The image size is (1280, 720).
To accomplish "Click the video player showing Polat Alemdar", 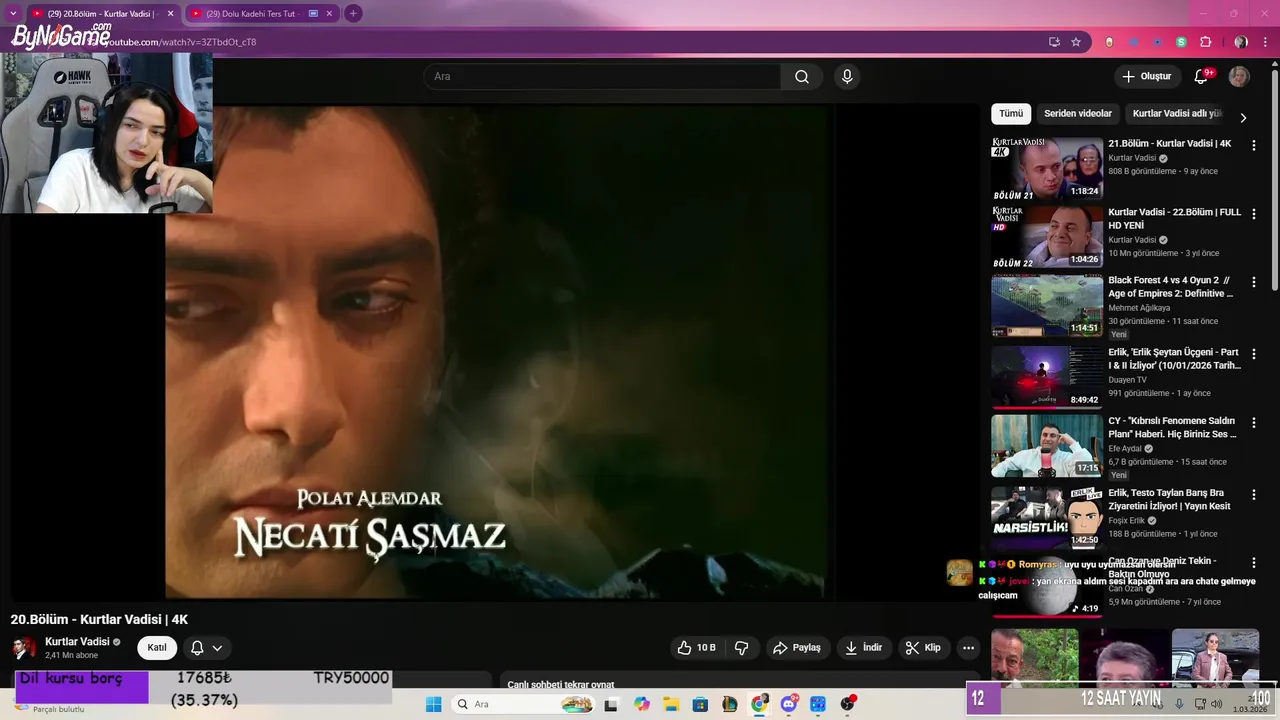I will coord(495,352).
